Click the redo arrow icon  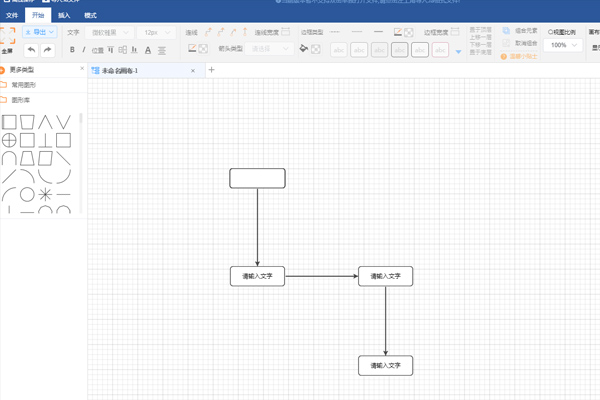47,49
